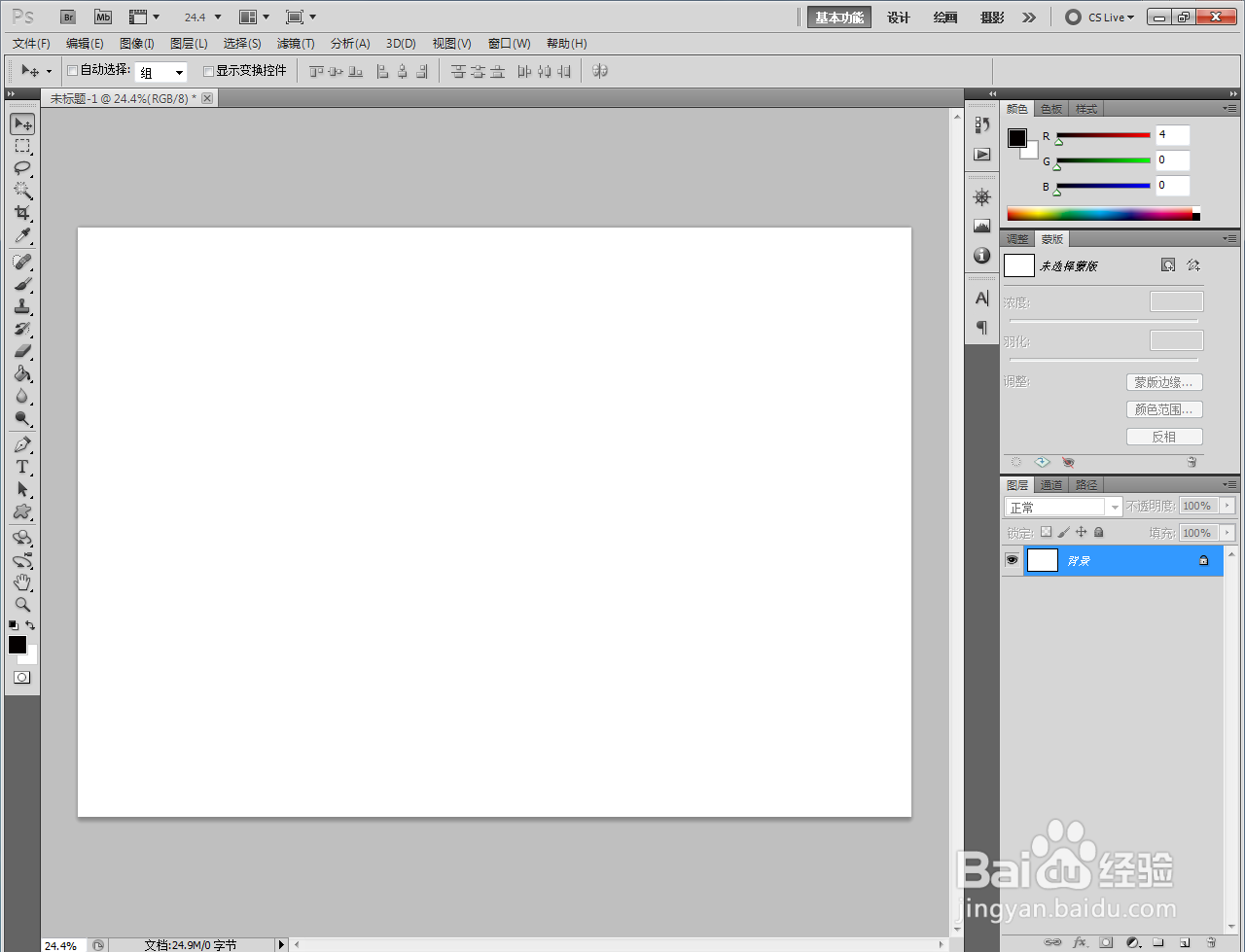Switch to the 色板 tab

(1051, 109)
